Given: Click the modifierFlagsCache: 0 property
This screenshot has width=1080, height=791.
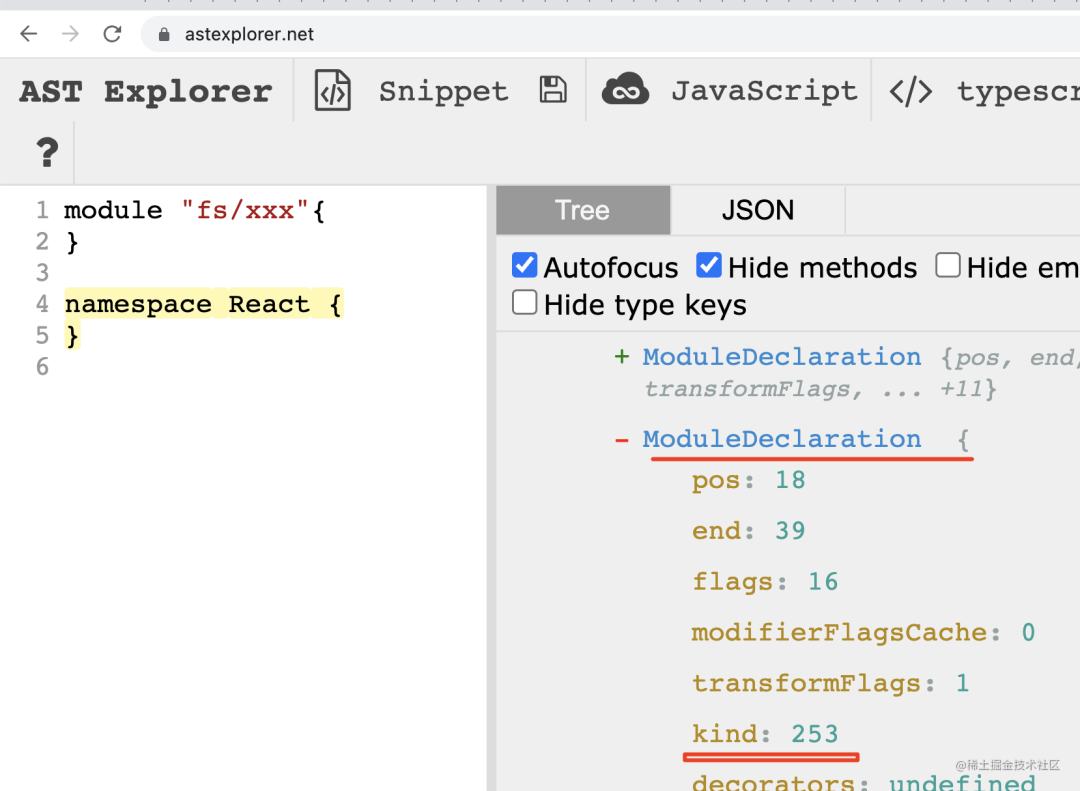Looking at the screenshot, I should pos(864,633).
